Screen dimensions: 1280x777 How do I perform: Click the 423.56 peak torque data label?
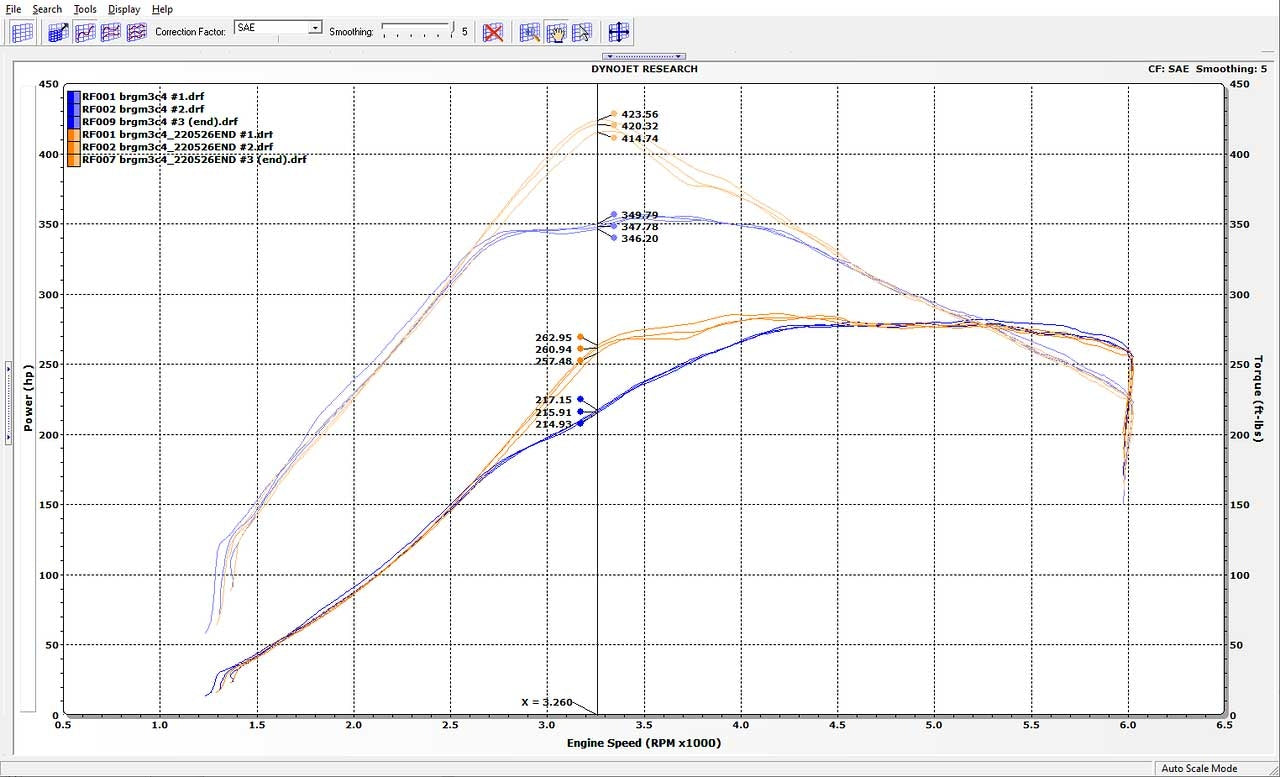click(x=639, y=114)
